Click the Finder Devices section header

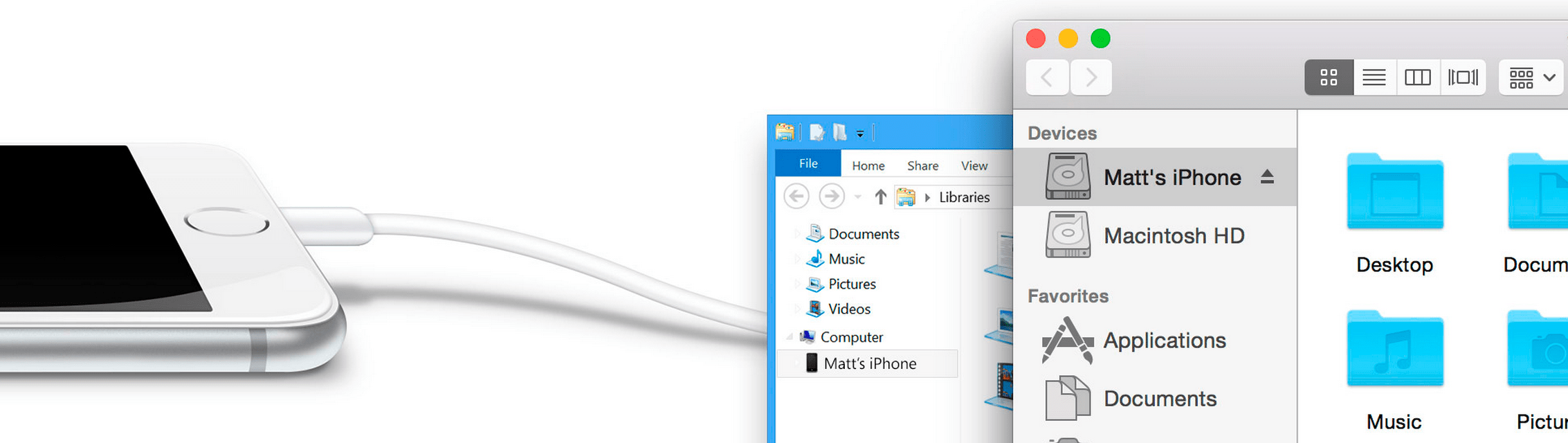tap(1062, 133)
